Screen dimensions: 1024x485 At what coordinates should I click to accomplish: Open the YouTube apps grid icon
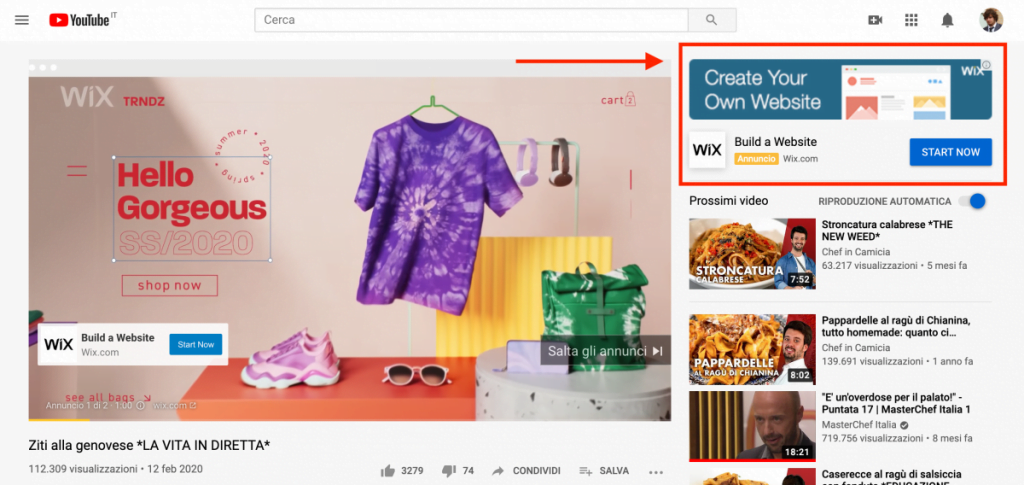point(911,20)
